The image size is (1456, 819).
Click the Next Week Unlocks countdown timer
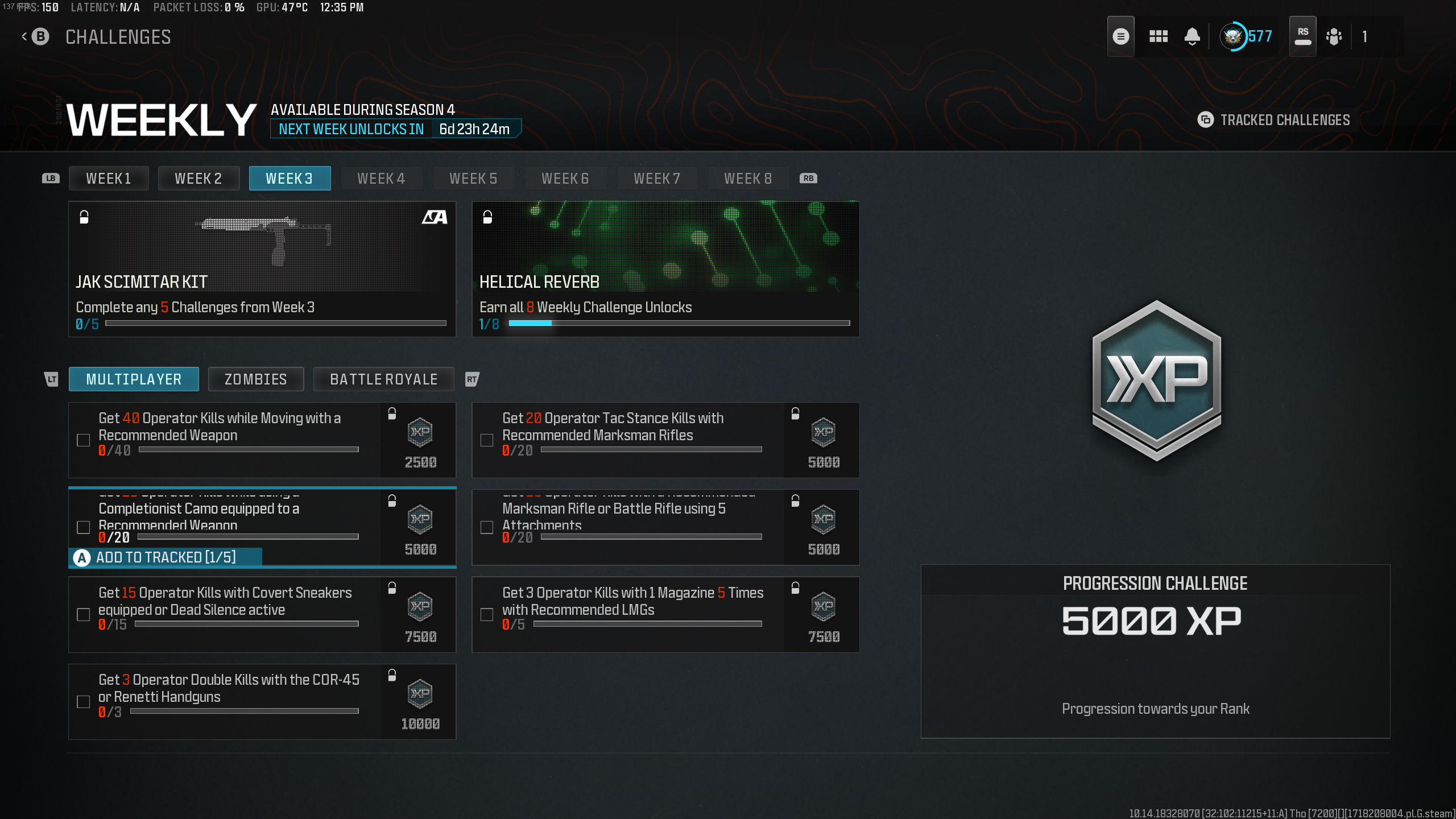(x=474, y=129)
